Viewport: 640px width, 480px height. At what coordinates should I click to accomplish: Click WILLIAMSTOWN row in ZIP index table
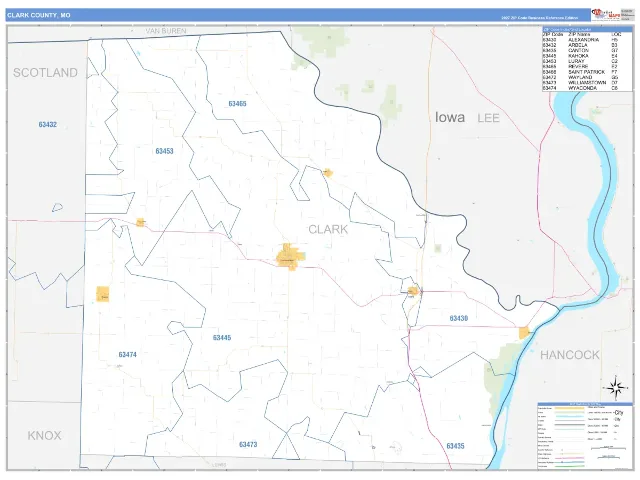[581, 82]
